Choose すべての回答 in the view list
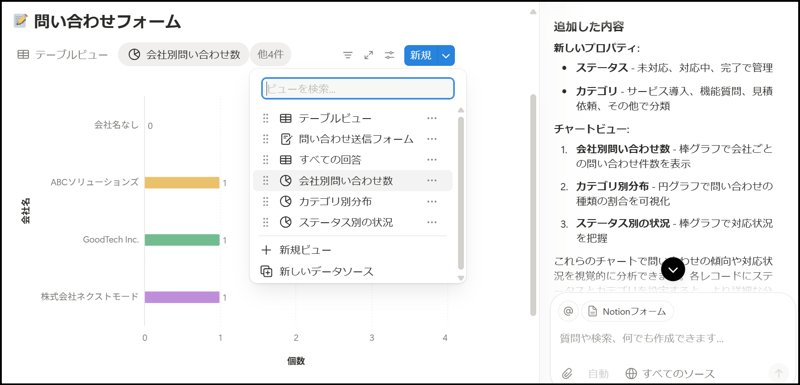The width and height of the screenshot is (800, 385). (353, 160)
